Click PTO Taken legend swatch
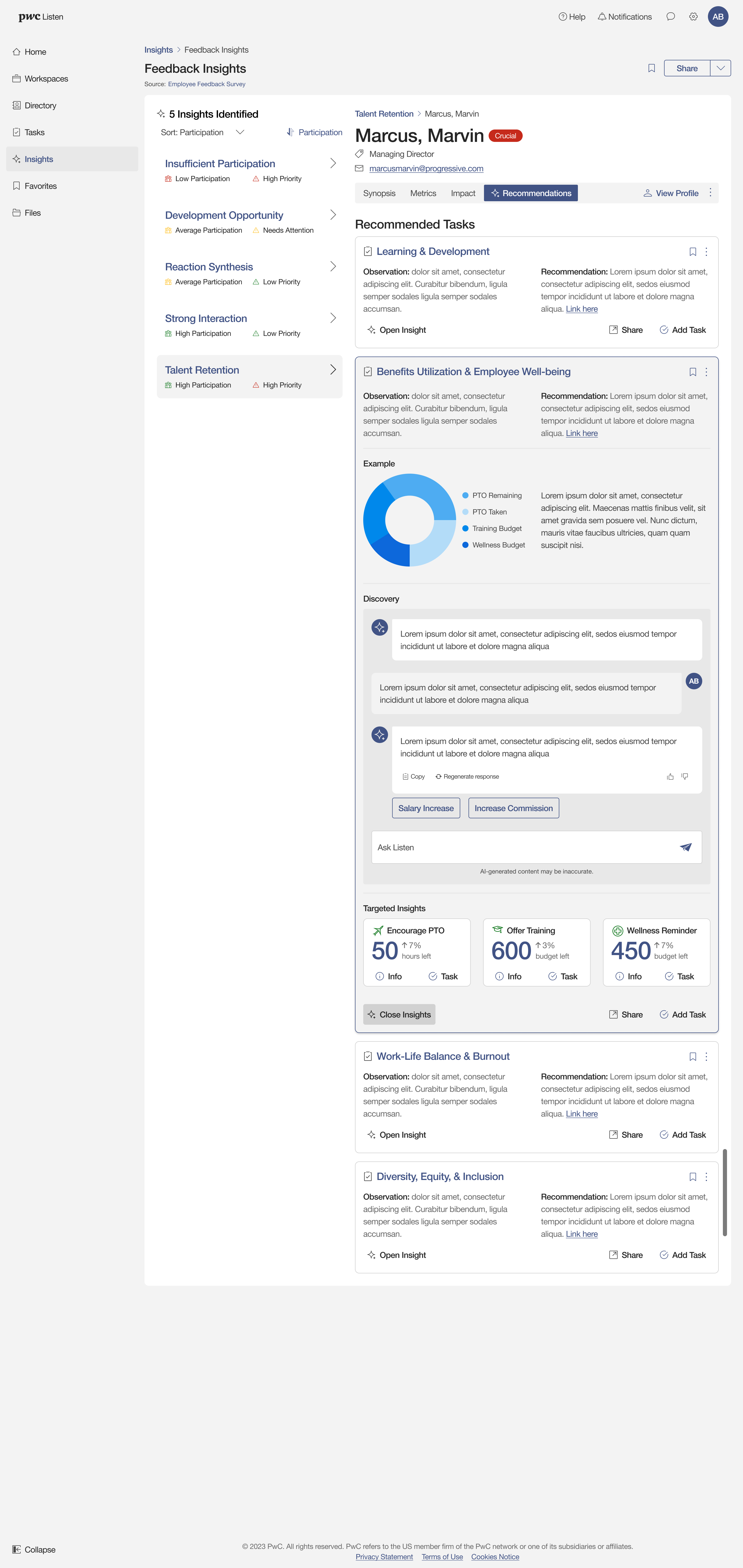The image size is (743, 1568). tap(465, 512)
